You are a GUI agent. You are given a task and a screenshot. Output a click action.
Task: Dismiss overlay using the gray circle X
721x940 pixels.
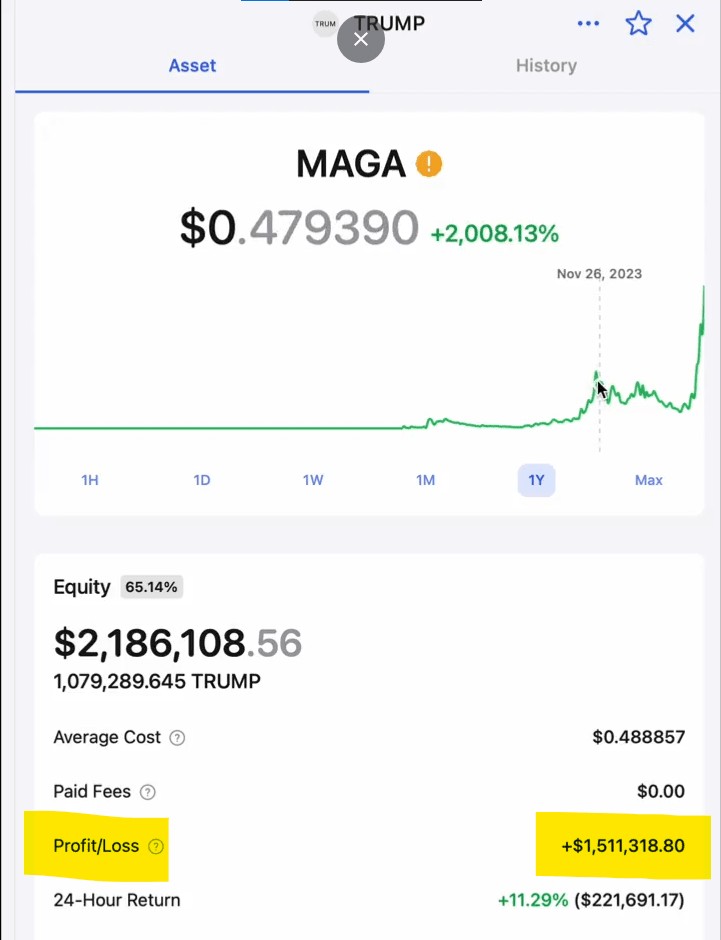point(361,40)
